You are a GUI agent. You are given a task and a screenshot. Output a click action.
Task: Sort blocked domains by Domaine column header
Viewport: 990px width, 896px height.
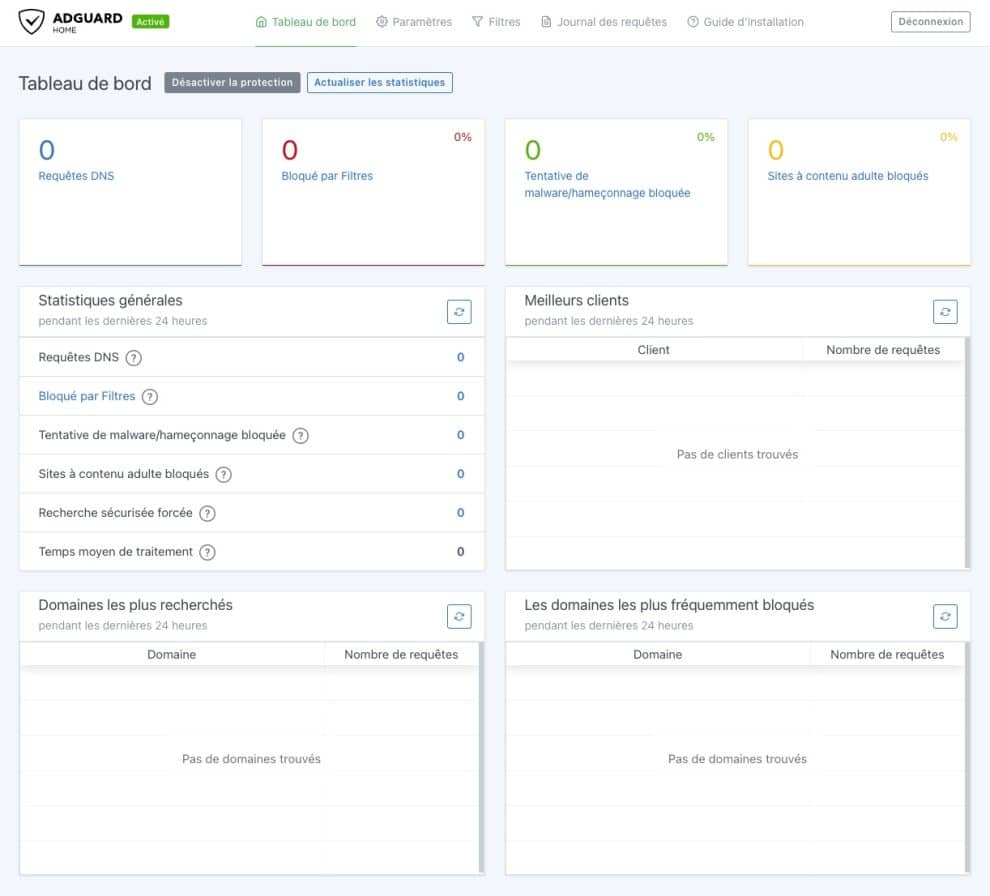[x=657, y=654]
